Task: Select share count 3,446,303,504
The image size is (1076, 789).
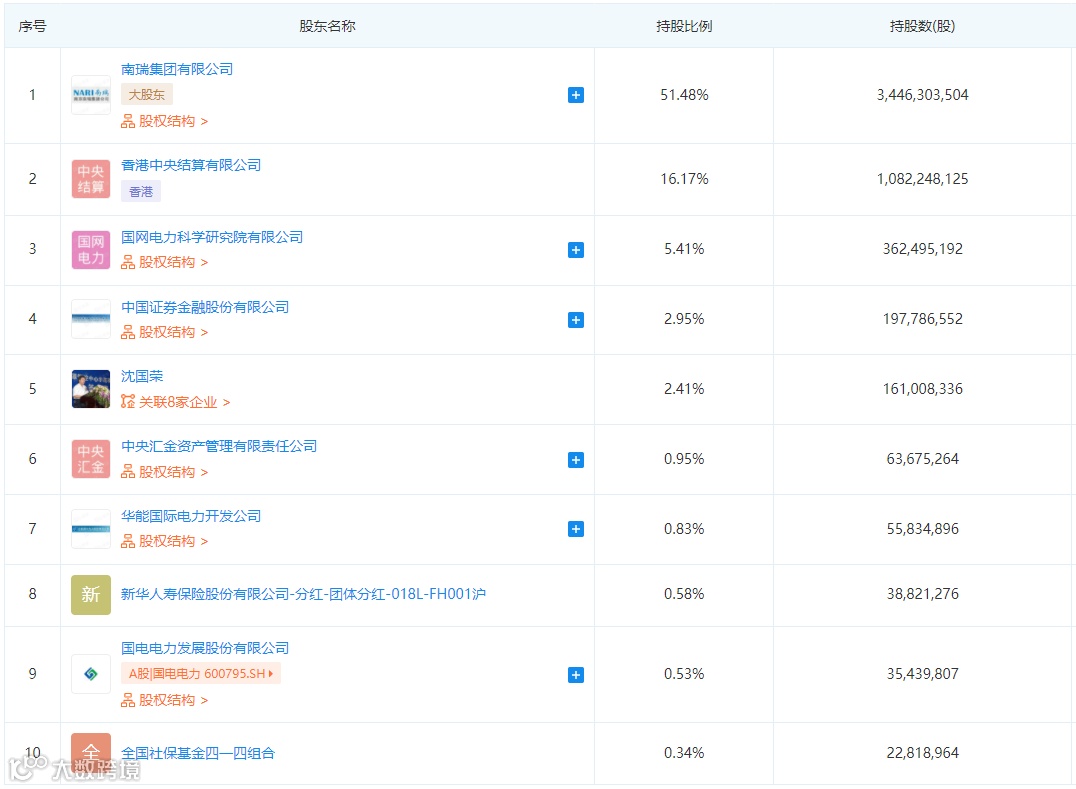Action: [922, 95]
